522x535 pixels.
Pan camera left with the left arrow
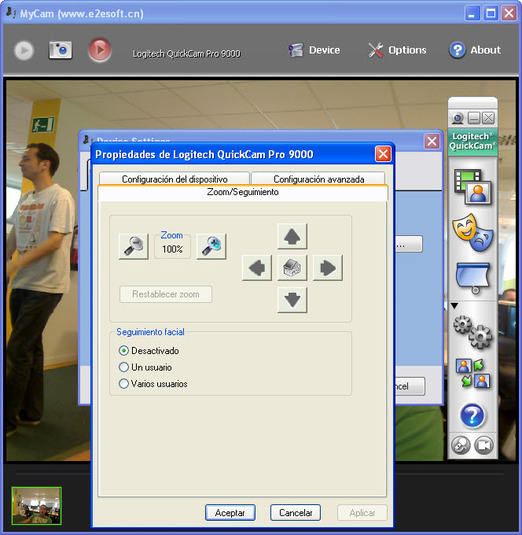[257, 268]
